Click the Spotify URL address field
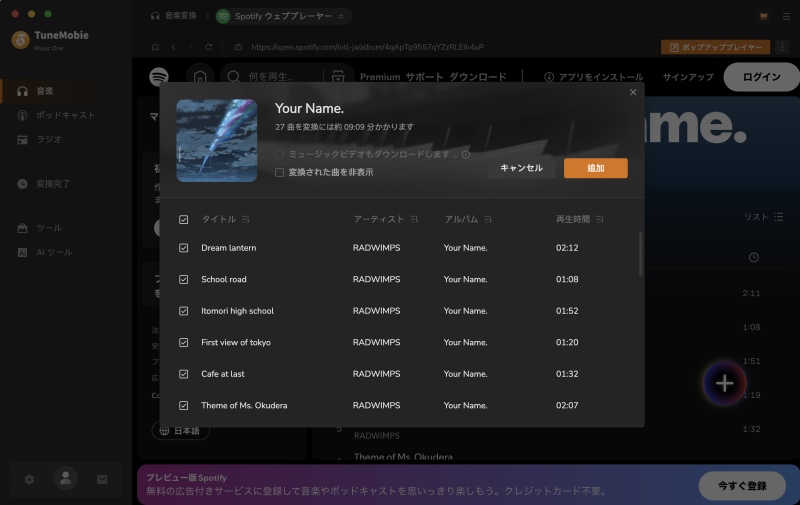This screenshot has width=800, height=505. click(367, 47)
